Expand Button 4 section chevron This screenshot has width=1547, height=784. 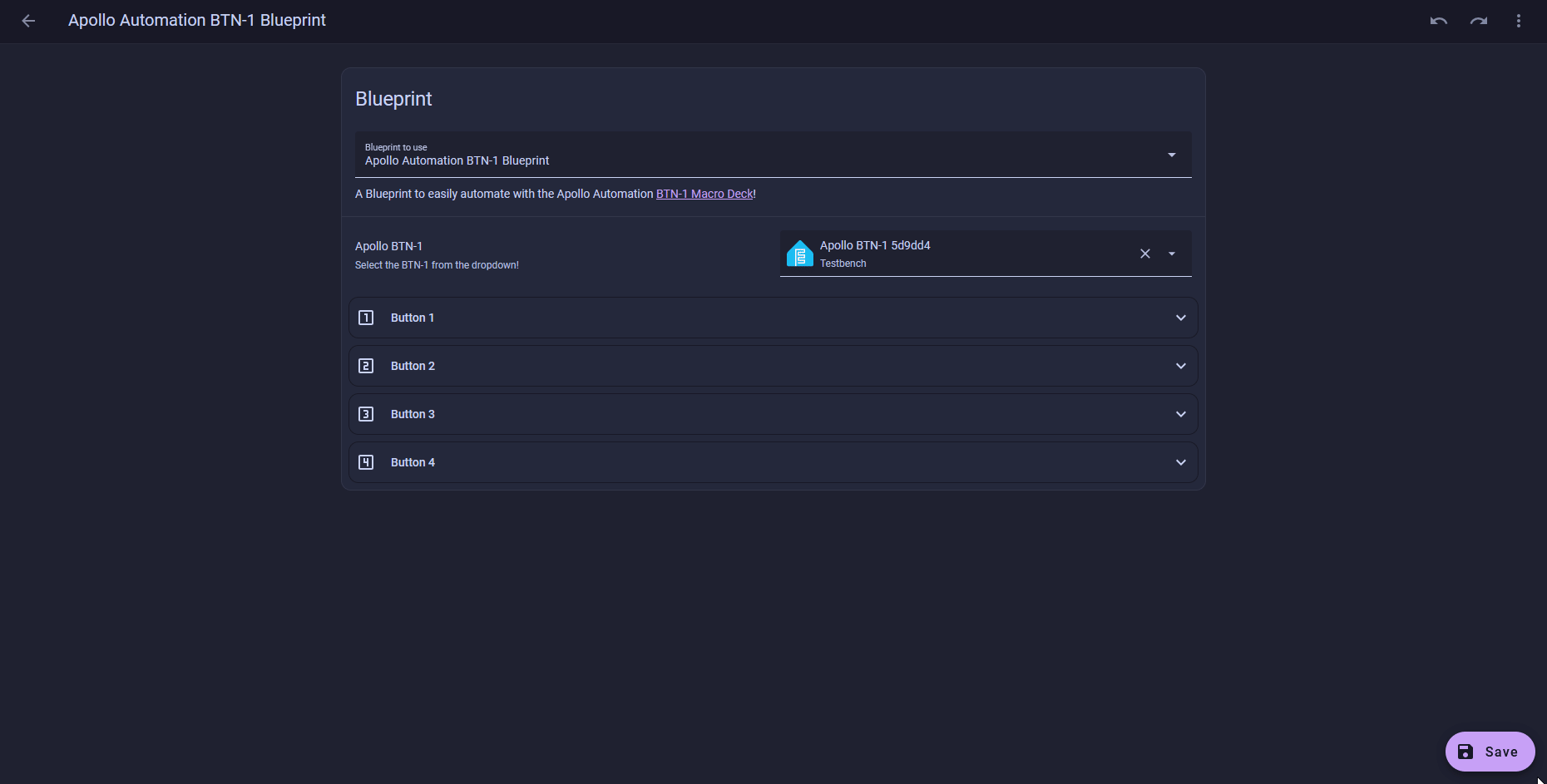point(1180,462)
